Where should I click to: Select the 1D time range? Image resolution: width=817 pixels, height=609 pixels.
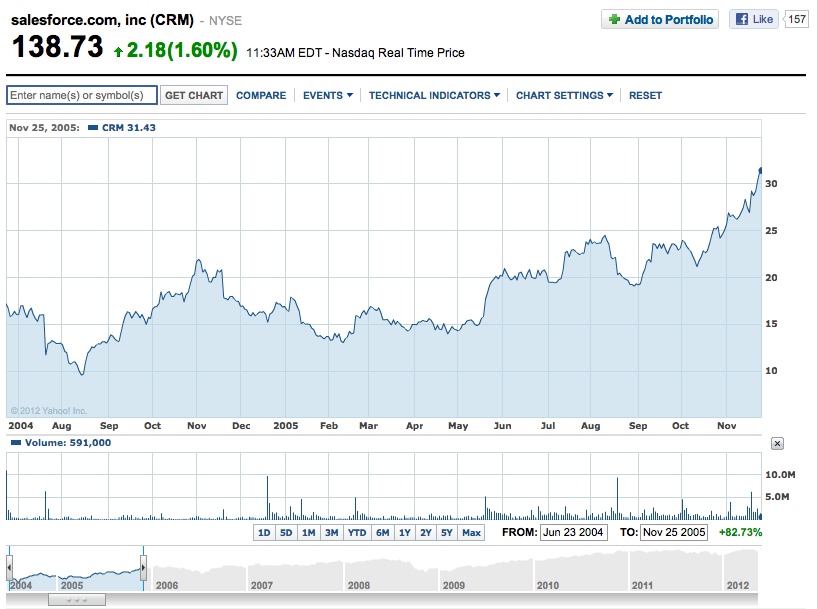tap(264, 532)
